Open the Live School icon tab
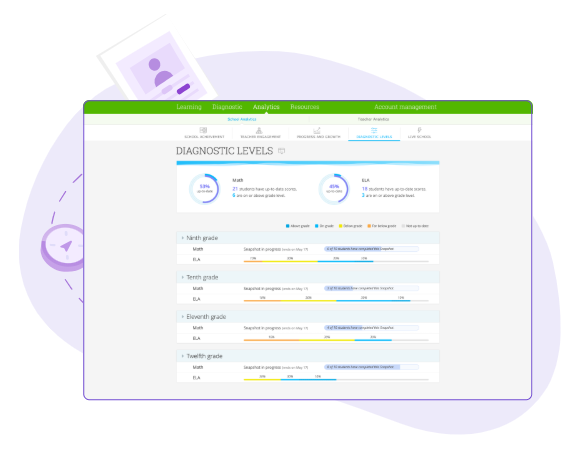Screen dimensions: 582x461 [419, 133]
